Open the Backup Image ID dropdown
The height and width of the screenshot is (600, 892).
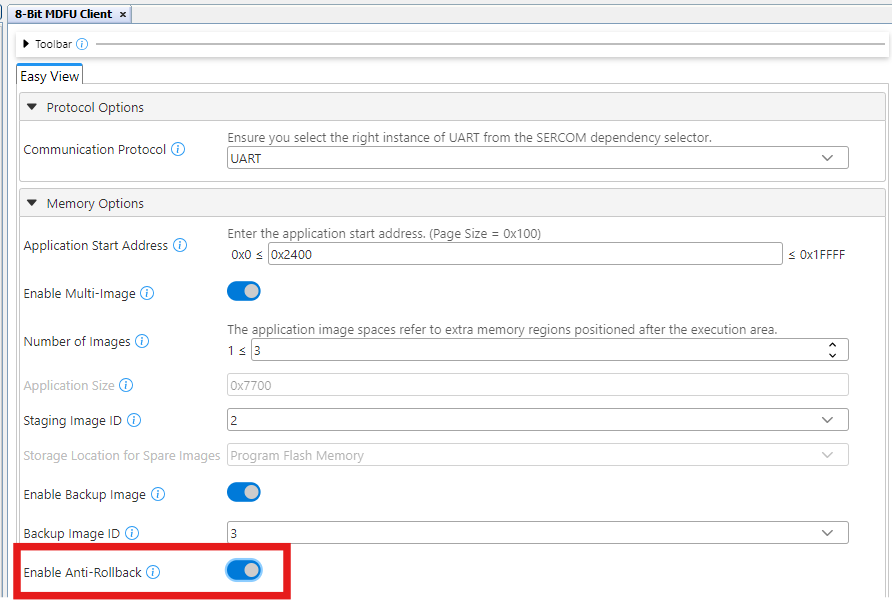(538, 533)
